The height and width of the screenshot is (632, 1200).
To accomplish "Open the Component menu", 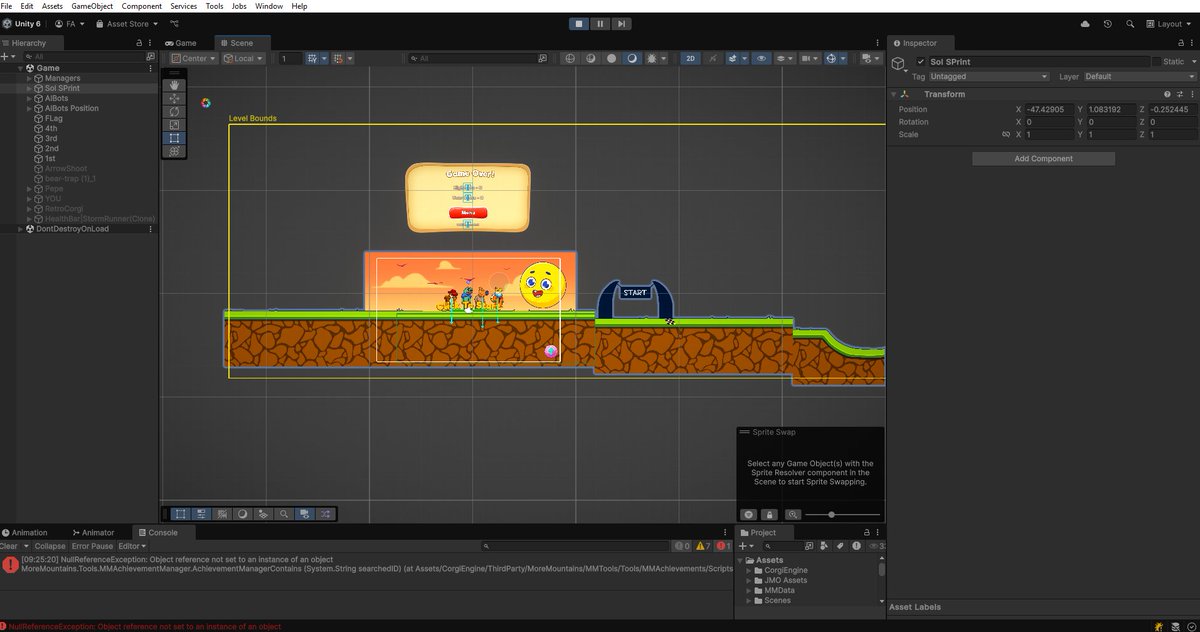I will click(142, 6).
